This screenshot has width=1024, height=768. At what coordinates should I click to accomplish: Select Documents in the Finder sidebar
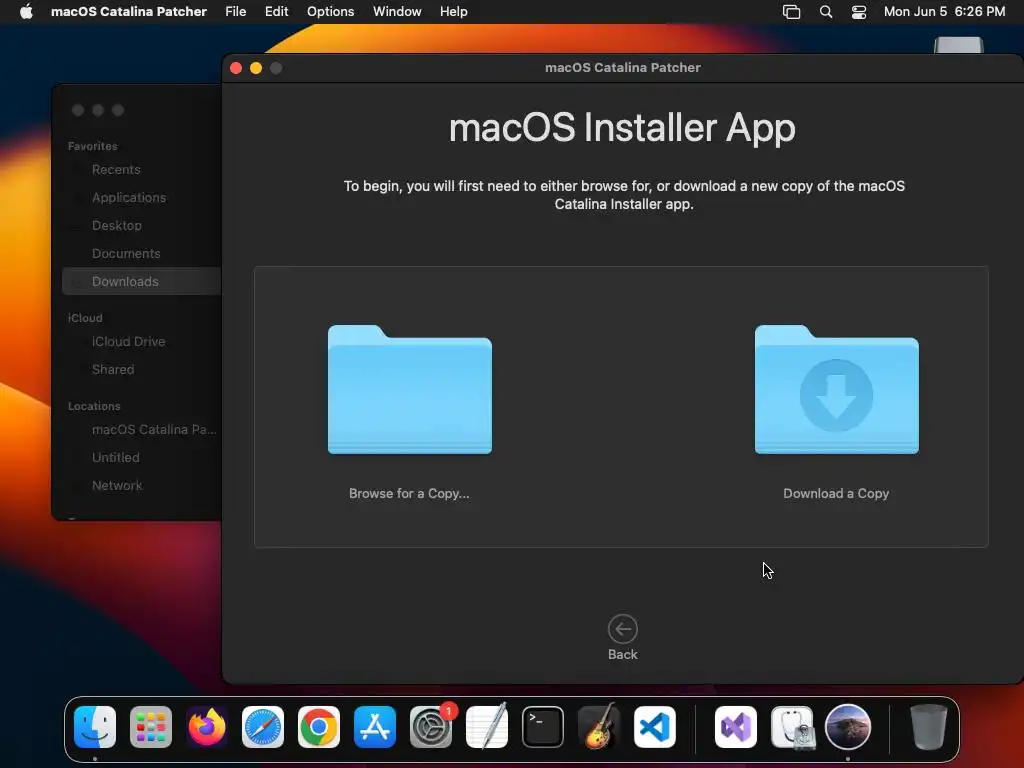pyautogui.click(x=126, y=254)
